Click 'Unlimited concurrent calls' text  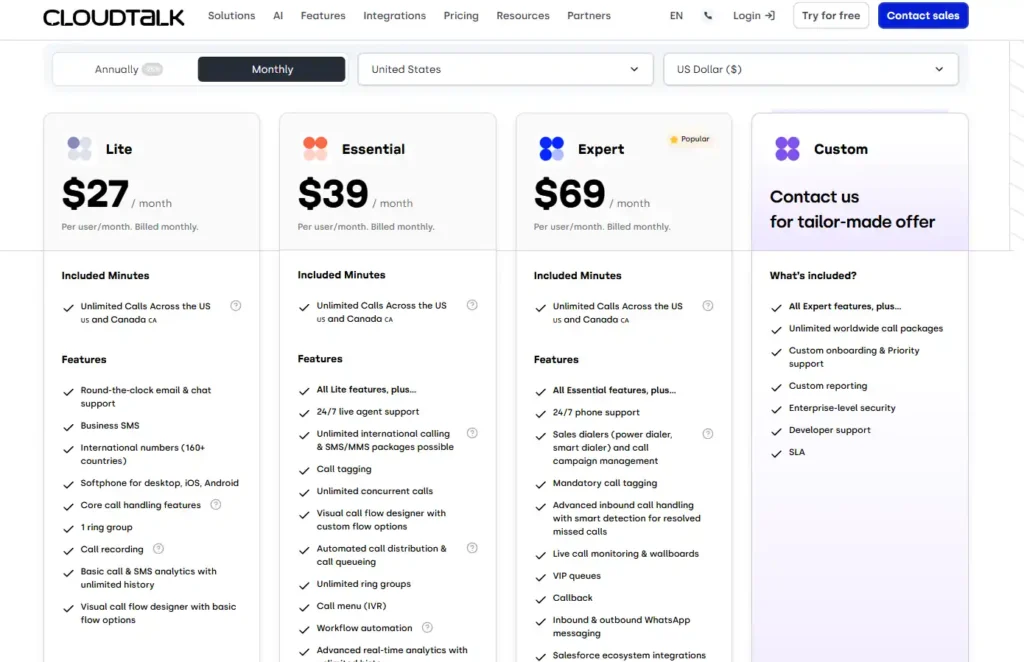375,491
